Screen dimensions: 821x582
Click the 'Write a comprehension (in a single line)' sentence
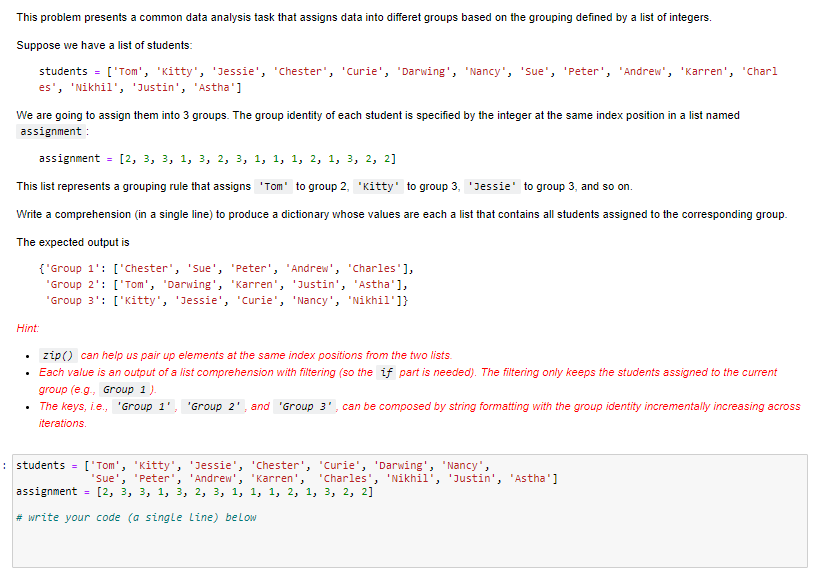[x=402, y=215]
